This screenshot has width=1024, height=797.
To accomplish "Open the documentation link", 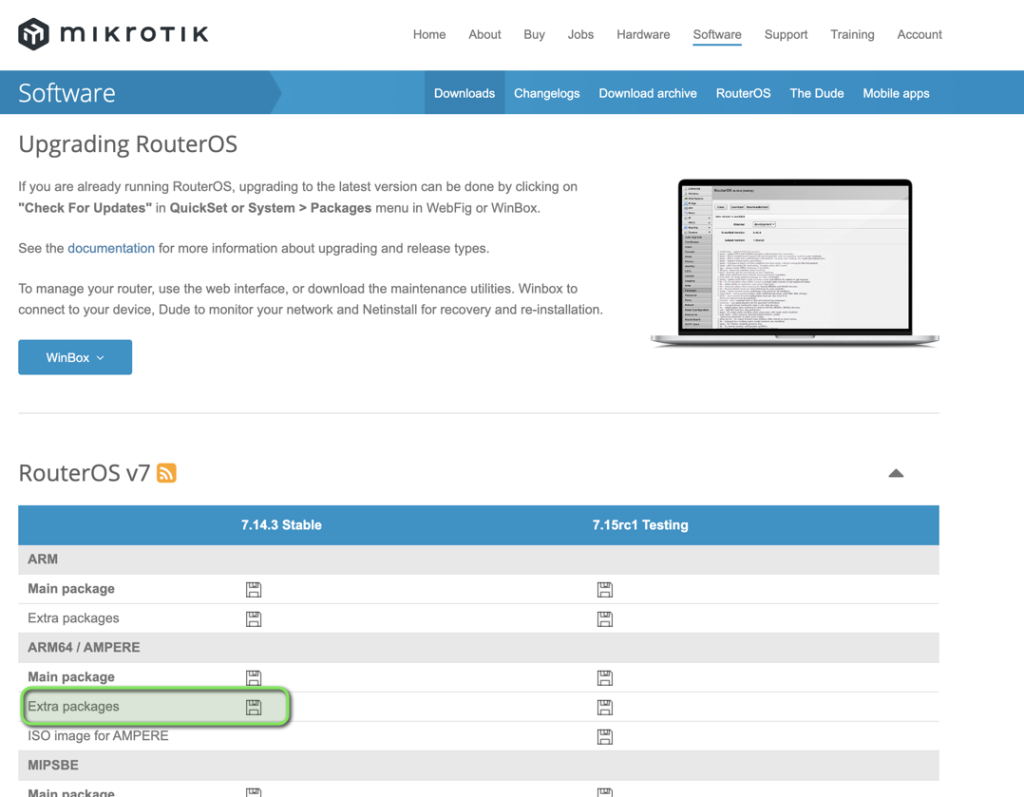I will [111, 248].
